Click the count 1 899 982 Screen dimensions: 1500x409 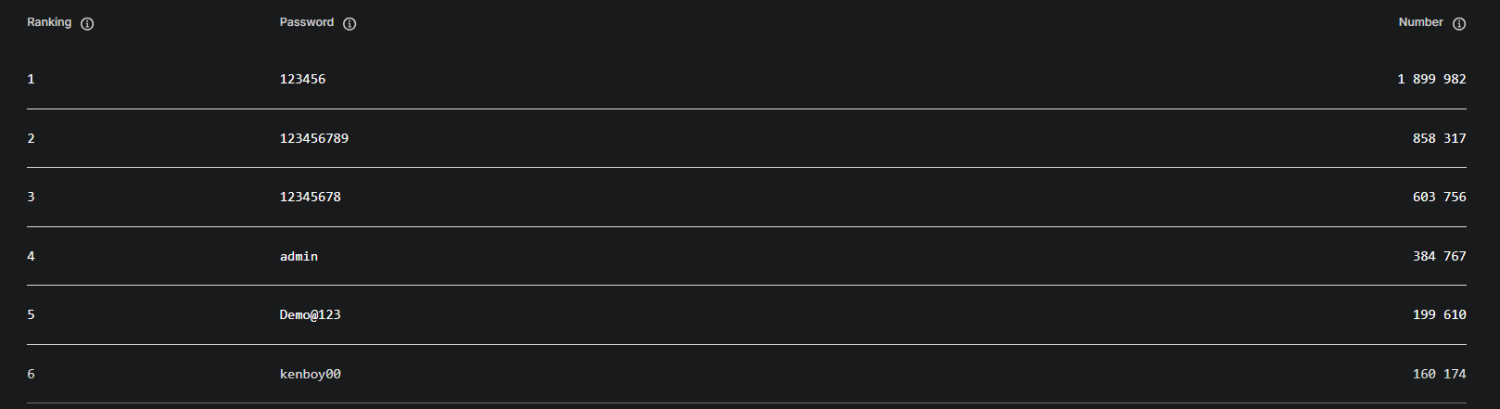[1432, 79]
